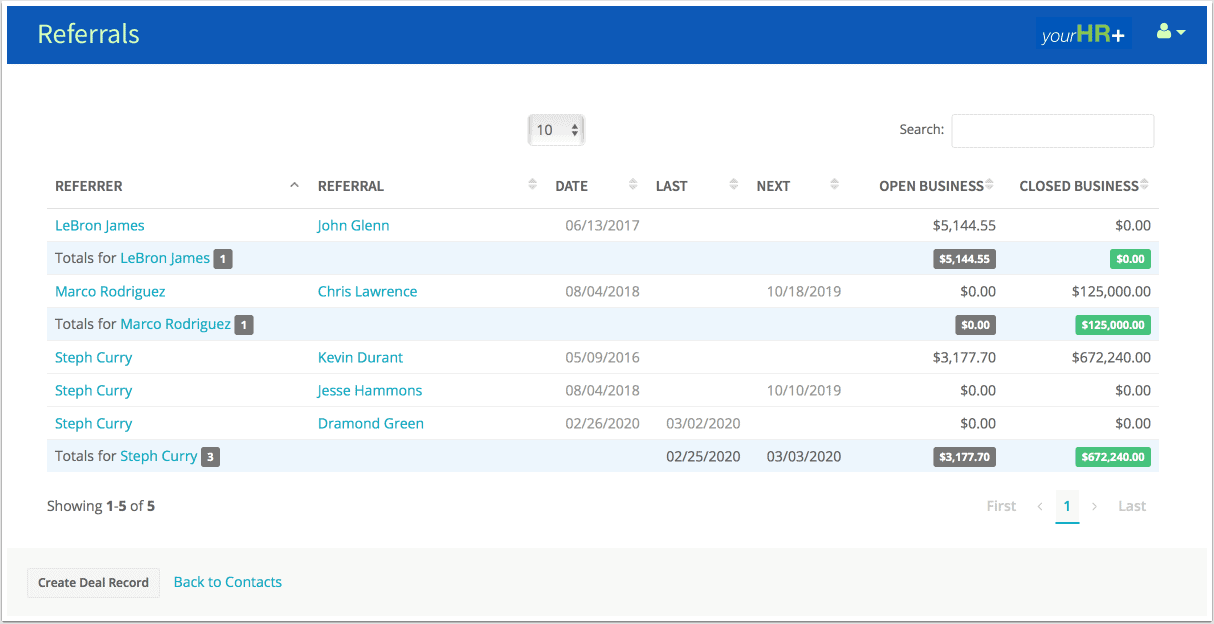Select the 03/03/2020 date in Steph Curry totals
1214x624 pixels.
(x=804, y=457)
